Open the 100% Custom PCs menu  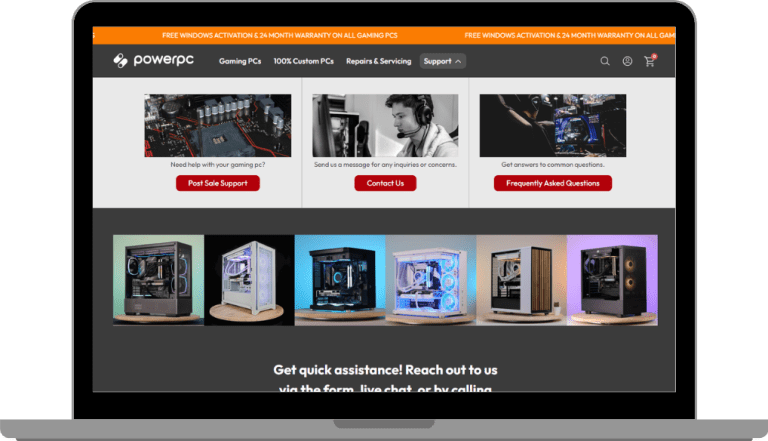(304, 61)
